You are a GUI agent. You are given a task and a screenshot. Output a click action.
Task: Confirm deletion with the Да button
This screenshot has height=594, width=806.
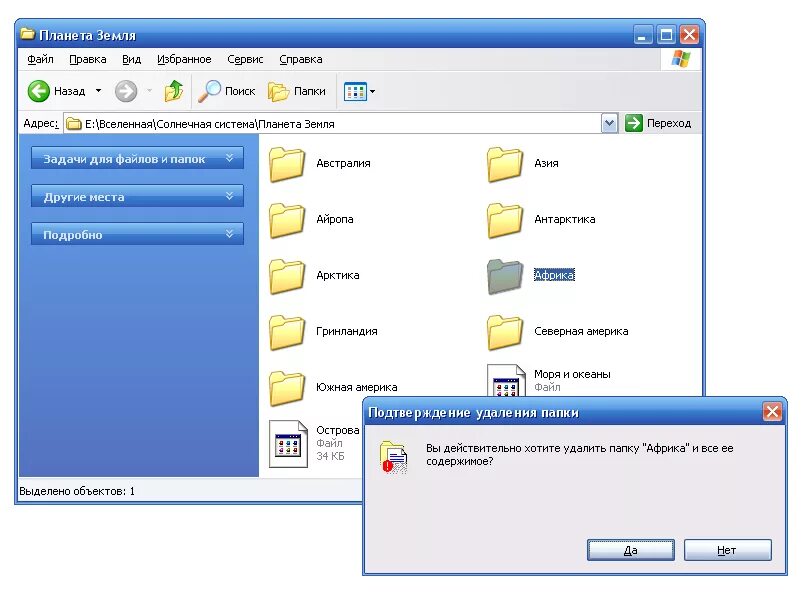pyautogui.click(x=631, y=550)
